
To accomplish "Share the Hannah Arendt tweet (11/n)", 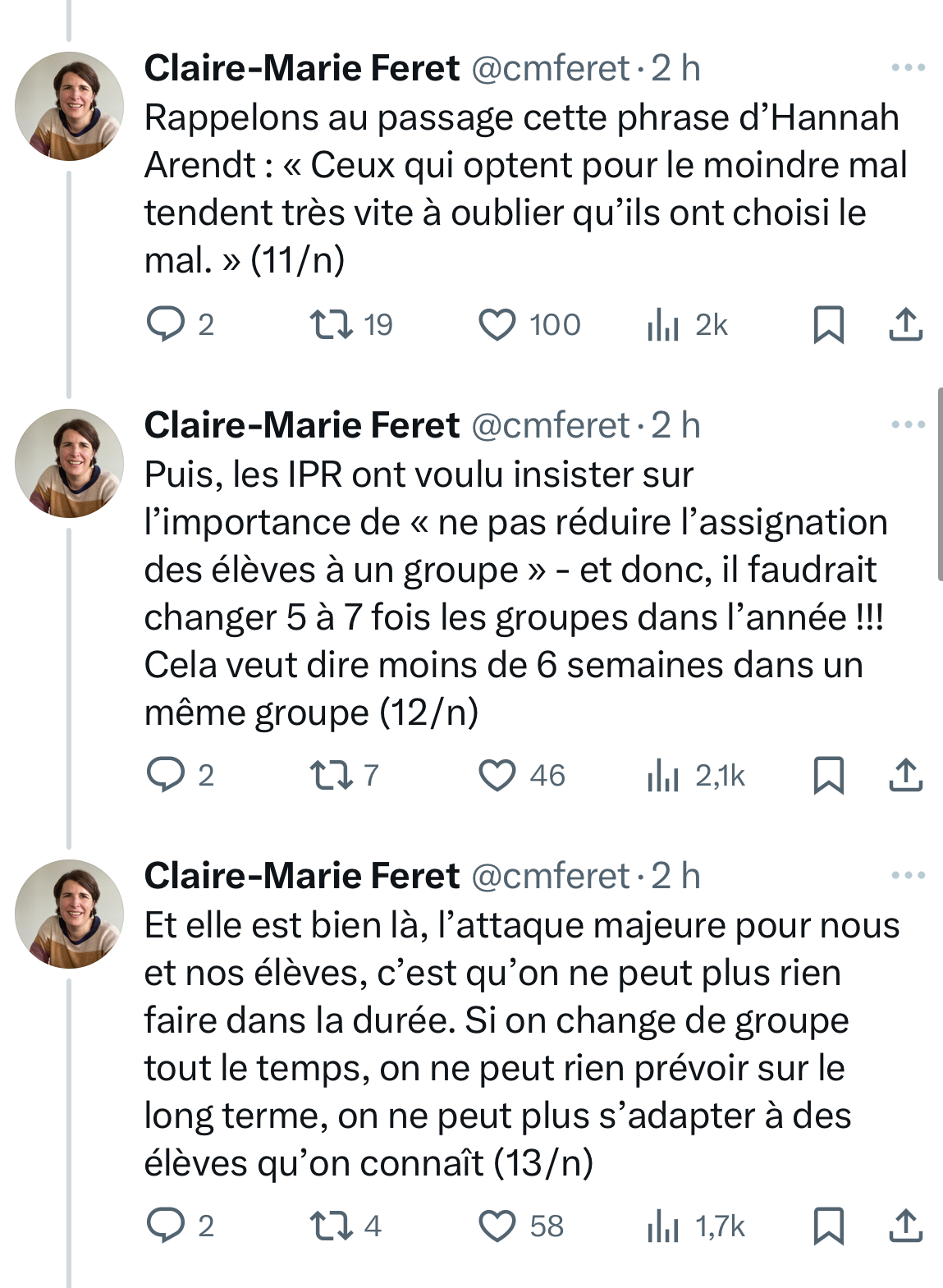I will point(906,324).
